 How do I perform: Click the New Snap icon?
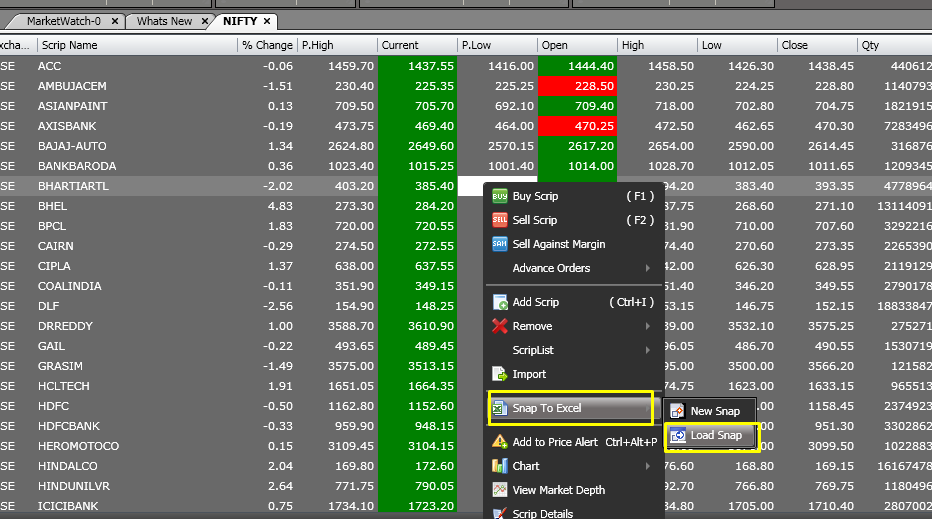677,411
